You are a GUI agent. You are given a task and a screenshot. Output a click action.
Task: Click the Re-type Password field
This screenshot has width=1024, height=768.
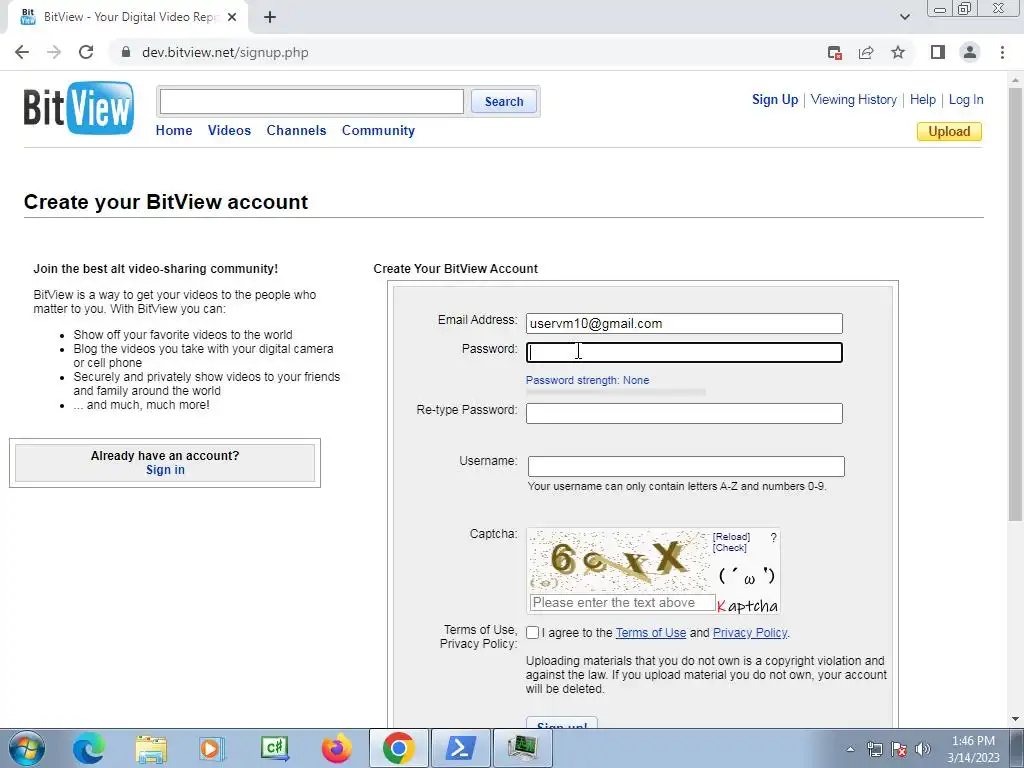684,413
